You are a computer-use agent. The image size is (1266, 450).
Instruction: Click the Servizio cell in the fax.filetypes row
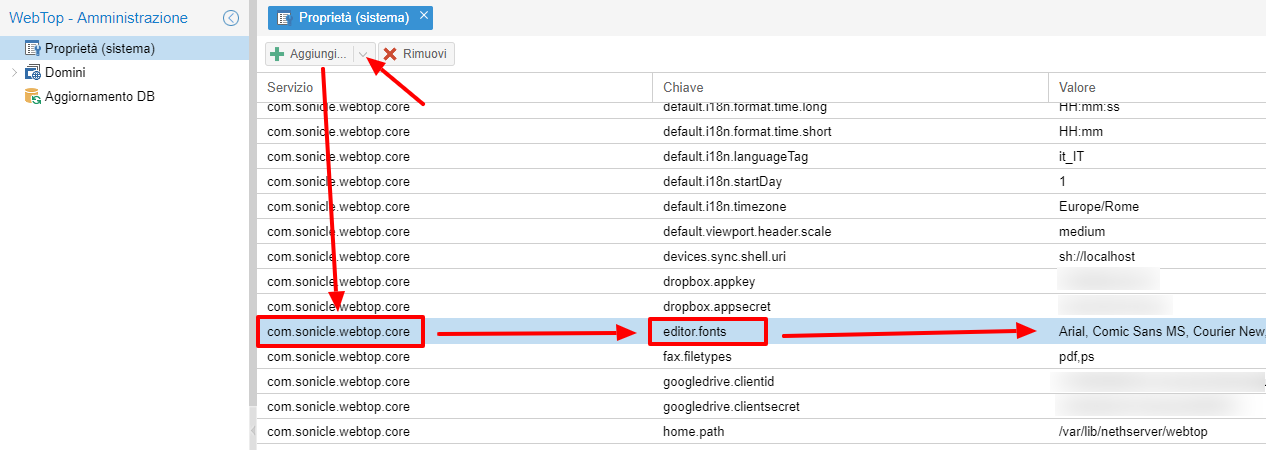click(455, 356)
